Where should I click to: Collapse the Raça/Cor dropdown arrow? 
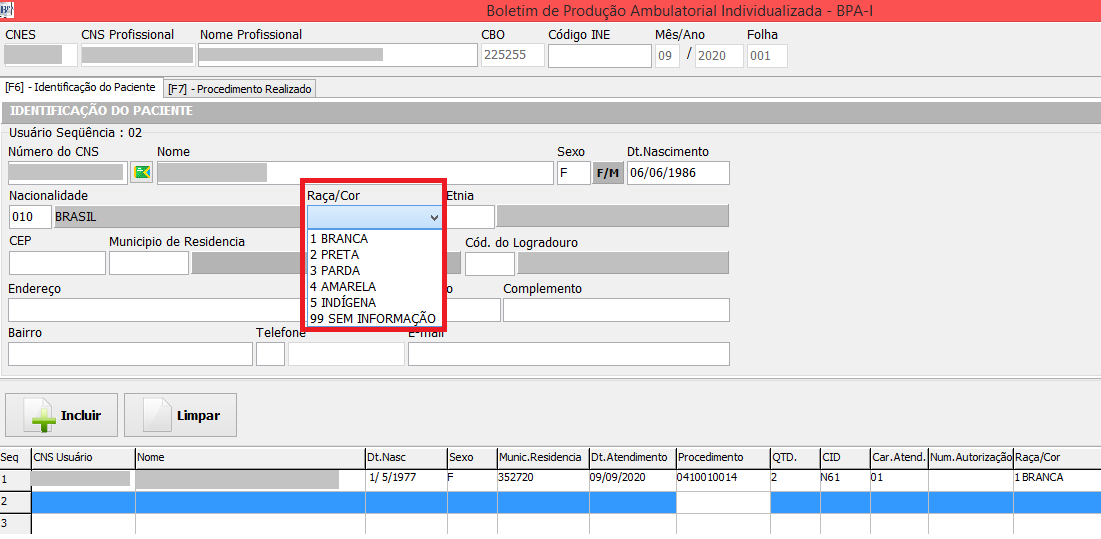coord(433,217)
